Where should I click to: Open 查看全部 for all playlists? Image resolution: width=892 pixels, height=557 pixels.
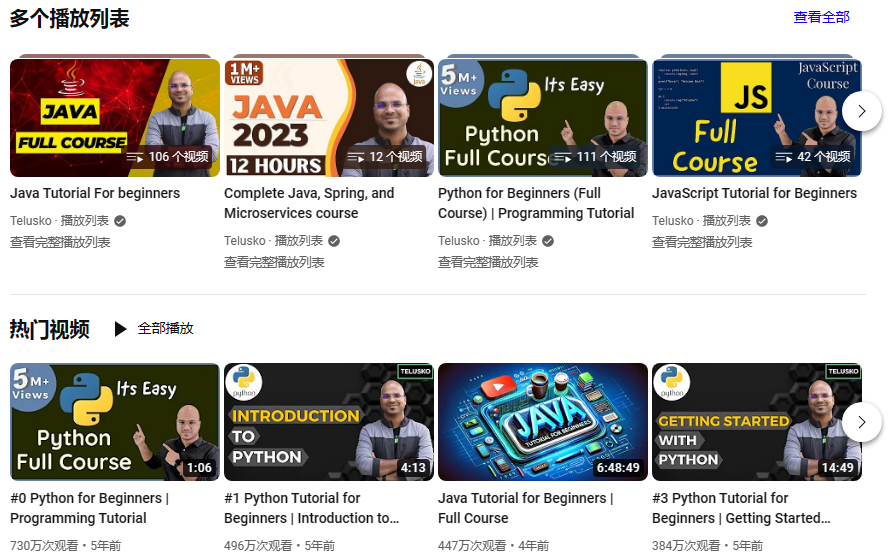821,17
